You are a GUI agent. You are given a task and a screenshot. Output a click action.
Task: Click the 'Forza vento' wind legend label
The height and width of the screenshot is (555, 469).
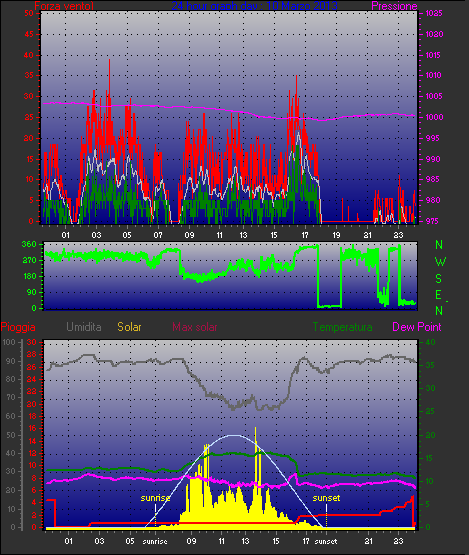pyautogui.click(x=64, y=6)
